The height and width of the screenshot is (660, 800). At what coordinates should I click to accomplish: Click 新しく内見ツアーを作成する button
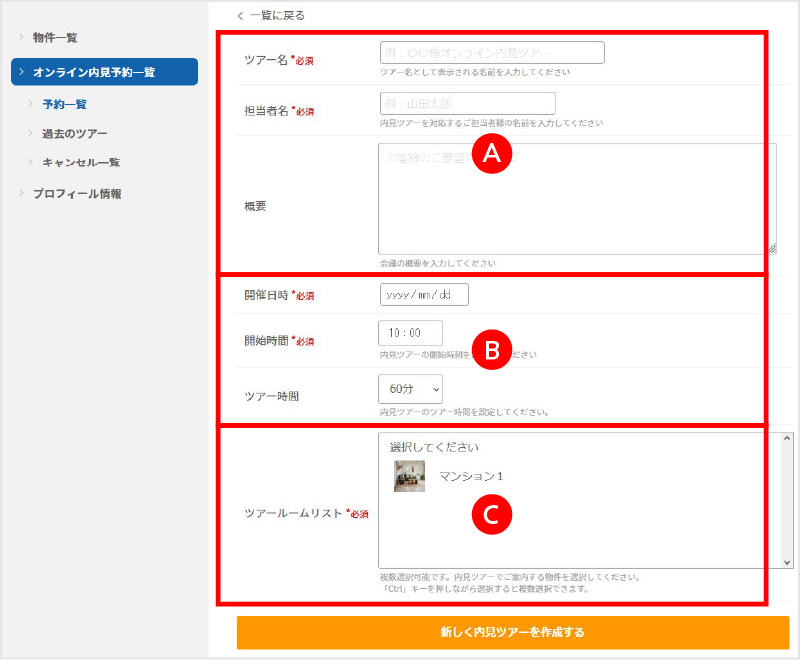(x=512, y=632)
